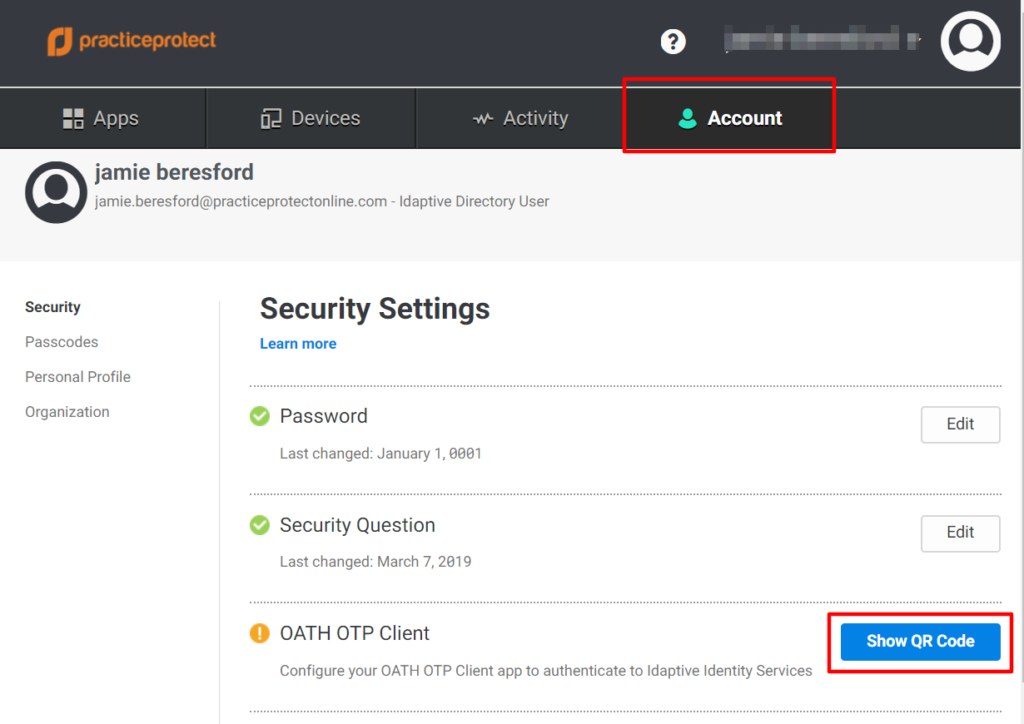Click the Devices icon in the navigation bar
Image resolution: width=1024 pixels, height=724 pixels.
pos(271,118)
